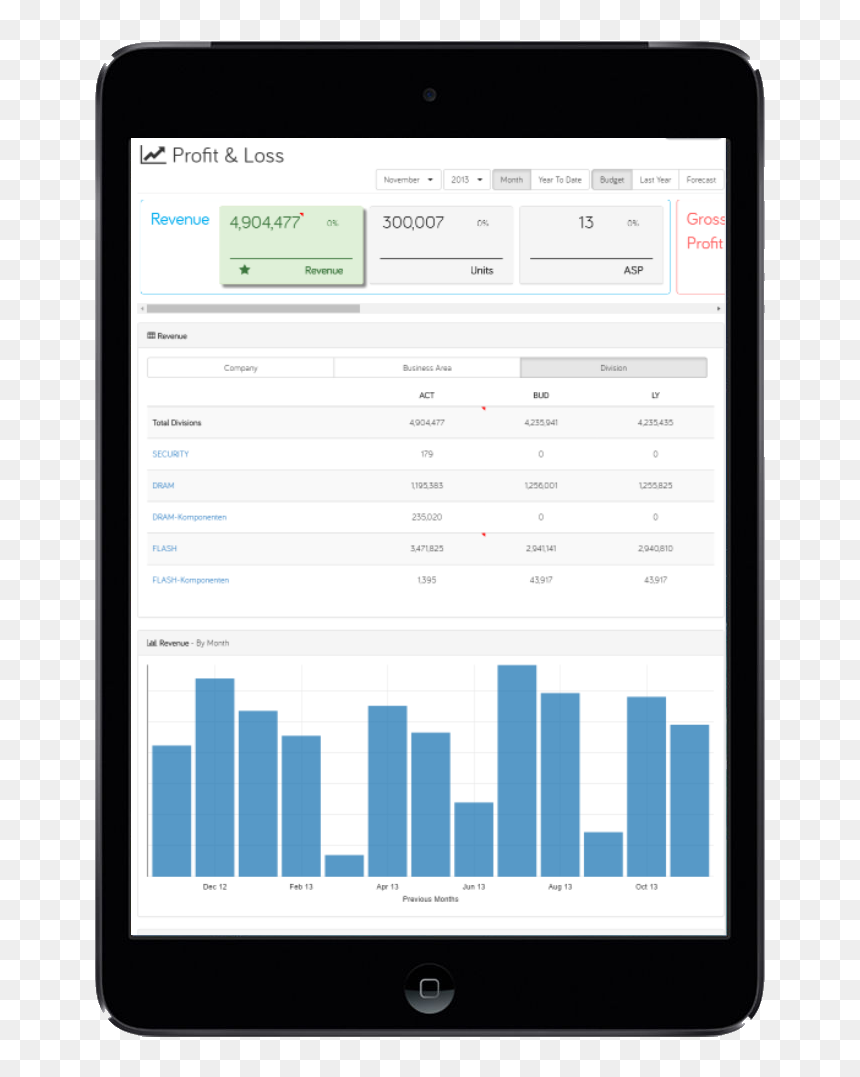This screenshot has height=1077, width=860.
Task: Click Total Divisions ACT value 4,904,477
Action: (x=427, y=422)
